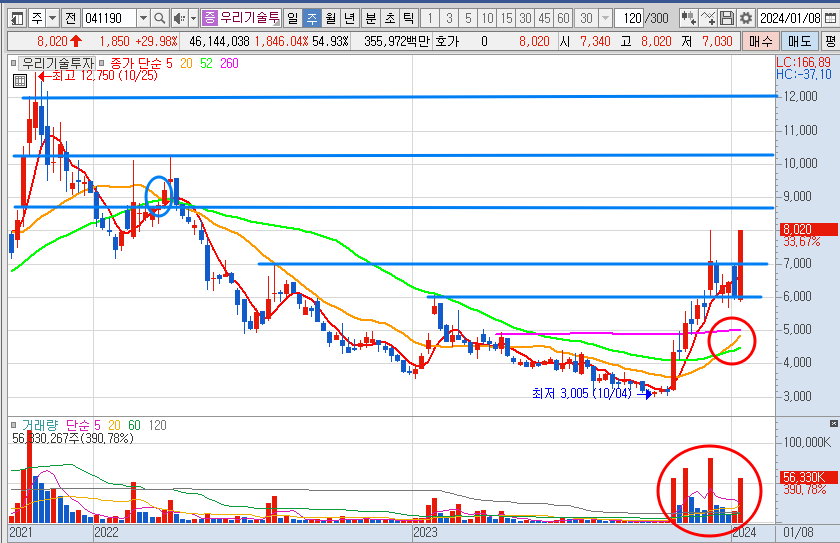Viewport: 840px width, 543px height.
Task: Click the 호가 quote label
Action: point(447,41)
